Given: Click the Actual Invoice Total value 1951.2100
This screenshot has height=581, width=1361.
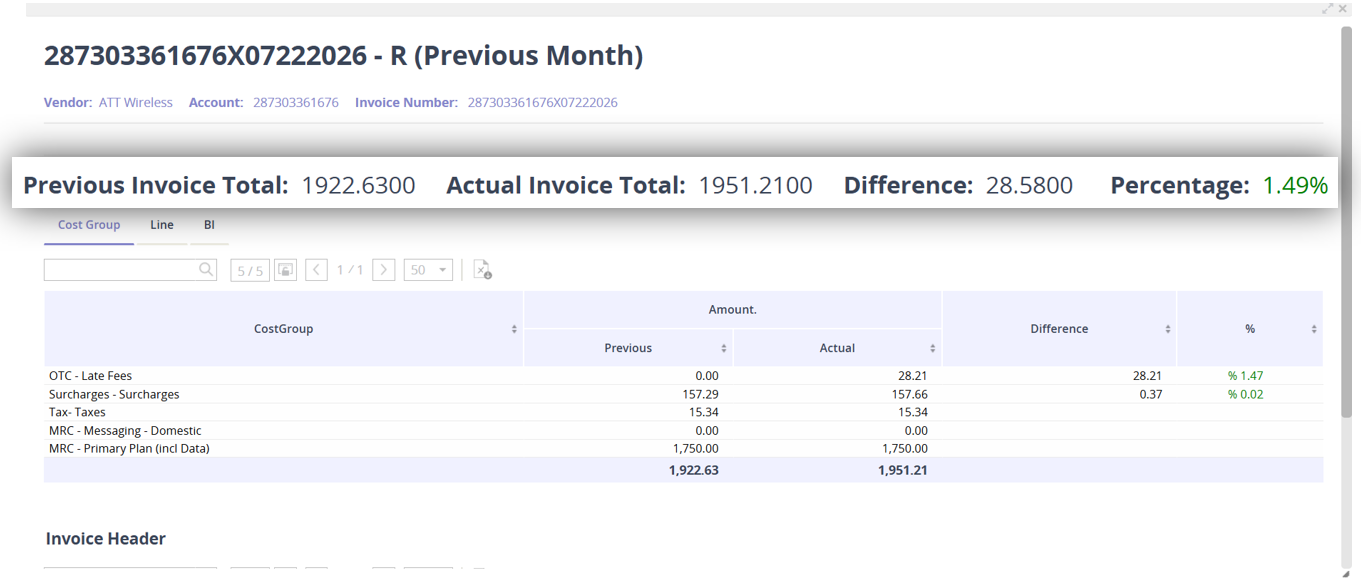Looking at the screenshot, I should coord(755,185).
